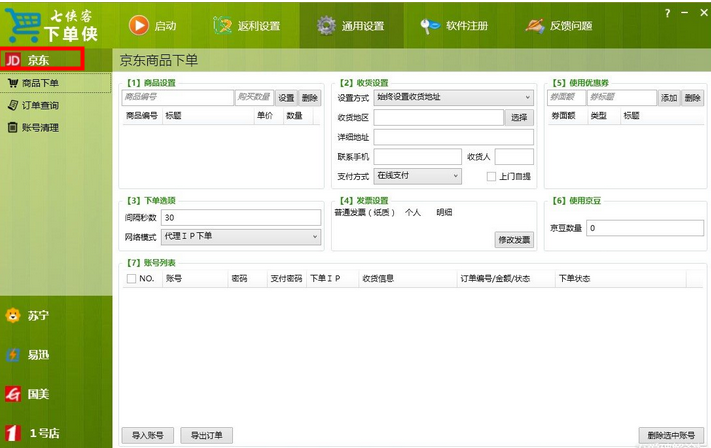The height and width of the screenshot is (448, 711).
Task: Focus the 京豆数量 input field
Action: tap(645, 228)
